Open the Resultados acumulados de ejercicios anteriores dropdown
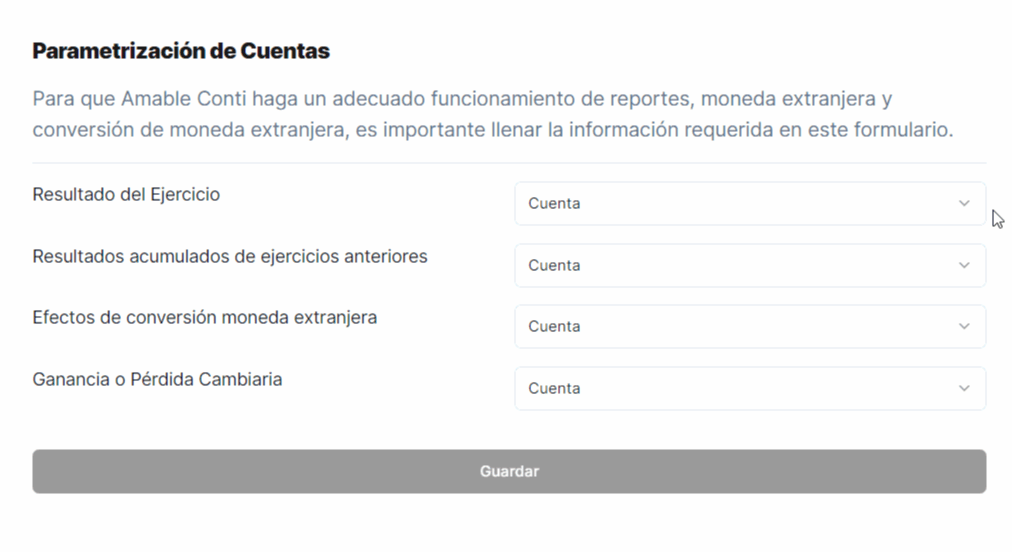 click(x=748, y=265)
